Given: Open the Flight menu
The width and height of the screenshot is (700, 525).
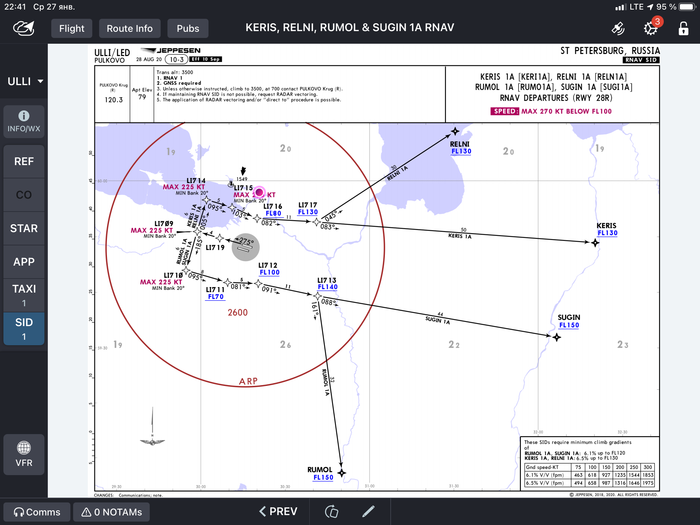Looking at the screenshot, I should point(71,29).
